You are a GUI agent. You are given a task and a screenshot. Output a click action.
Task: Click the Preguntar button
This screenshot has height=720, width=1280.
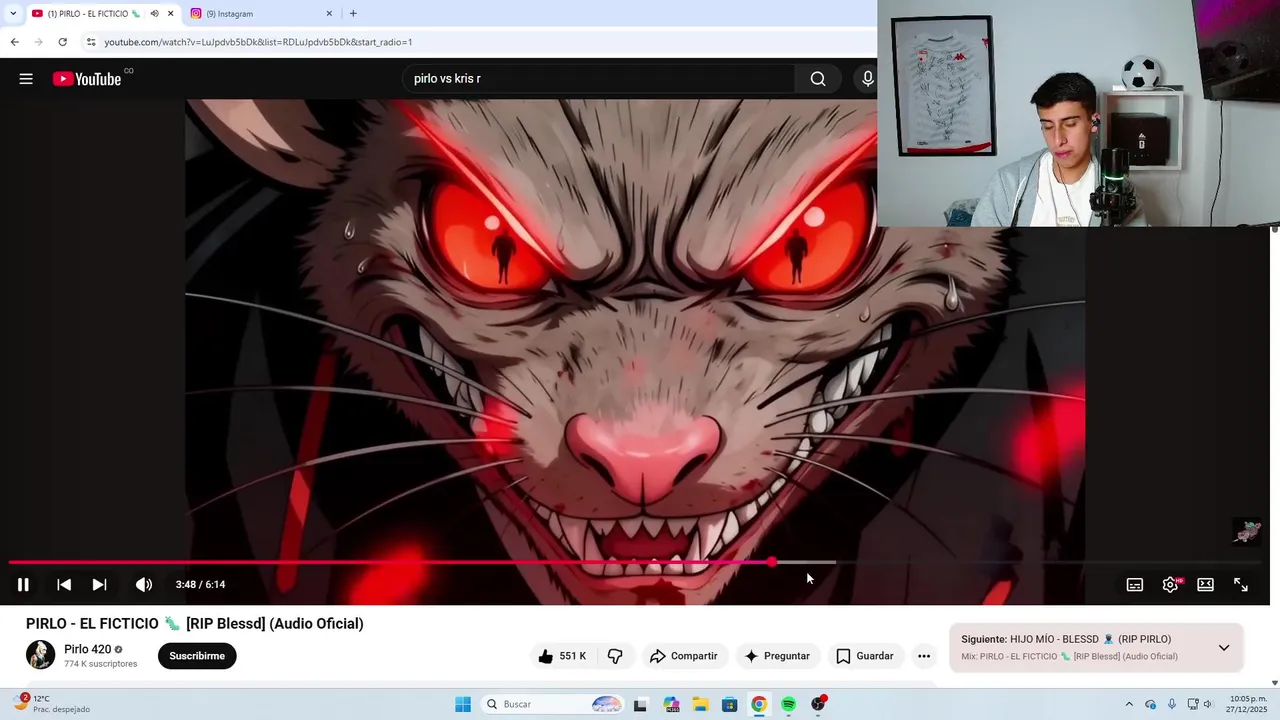click(x=777, y=656)
